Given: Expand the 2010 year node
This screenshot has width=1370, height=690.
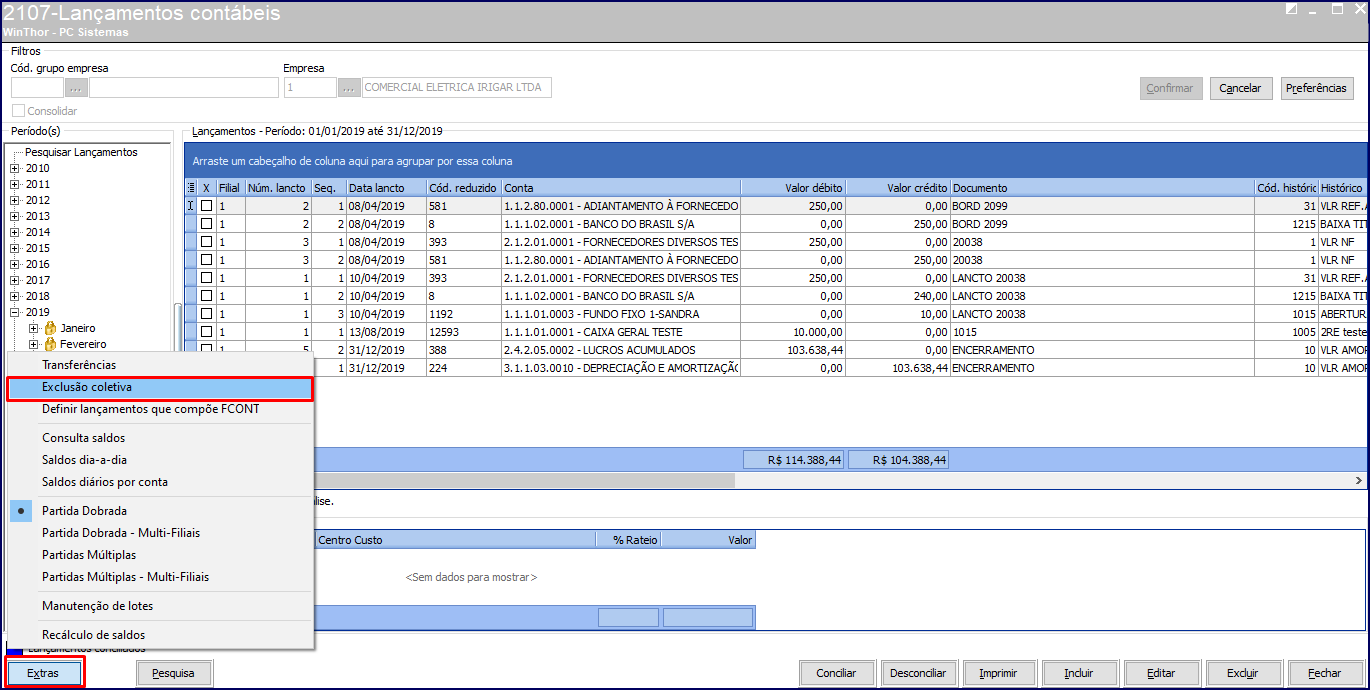Looking at the screenshot, I should [x=15, y=168].
